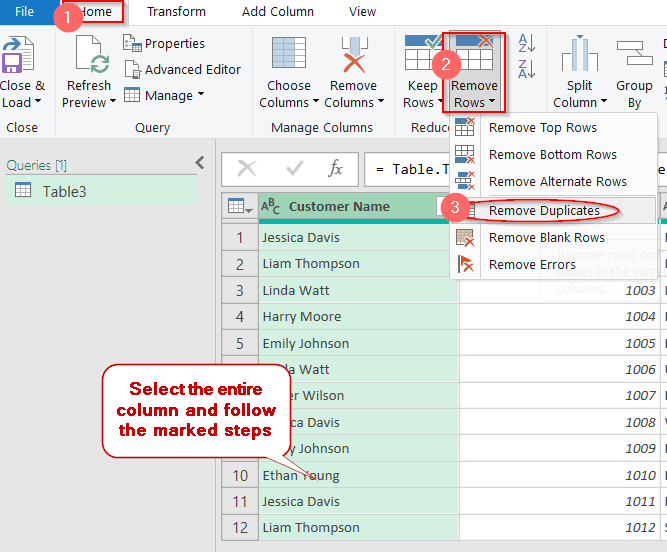Select row number 1 header
This screenshot has height=552, width=667.
click(240, 237)
